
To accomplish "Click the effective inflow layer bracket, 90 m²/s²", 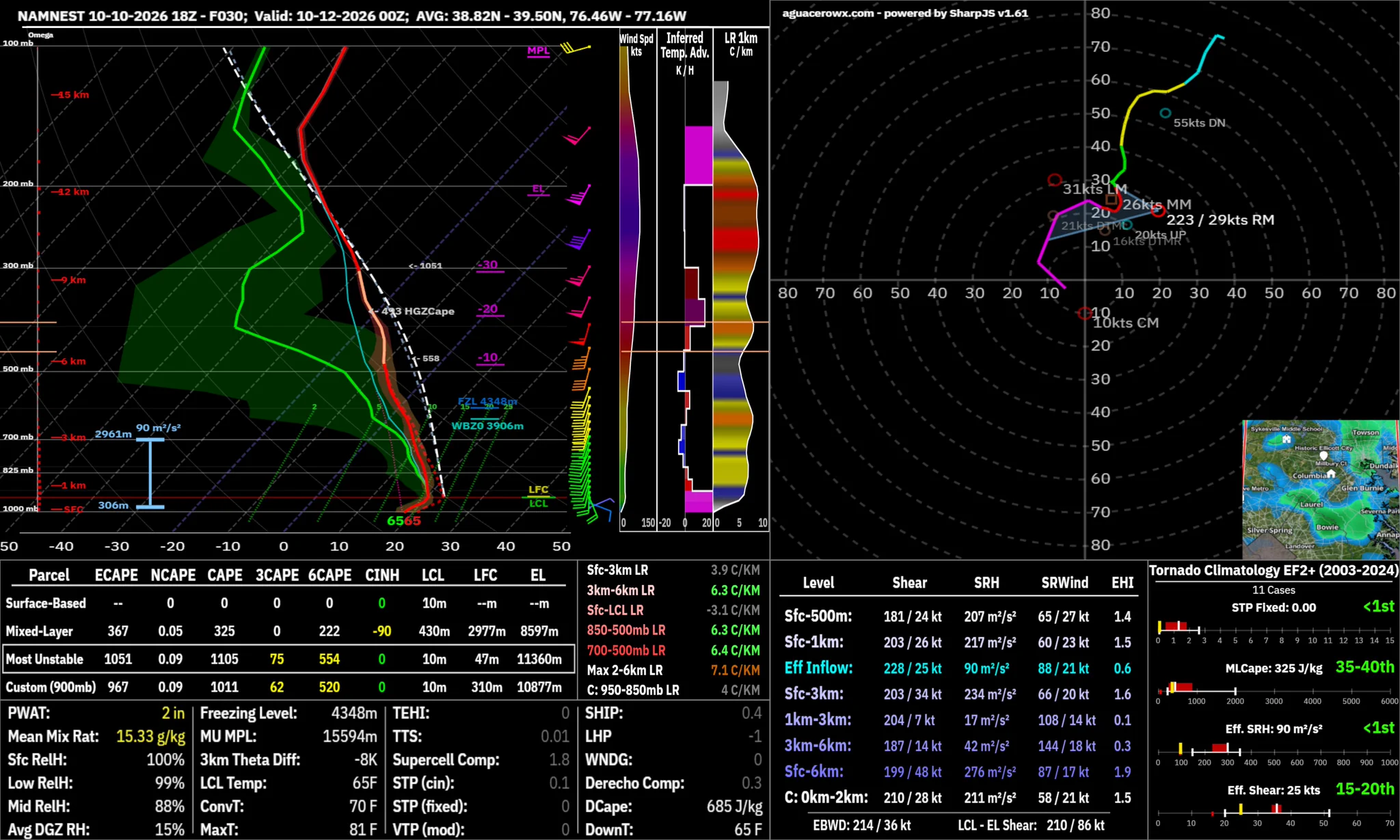I will click(x=150, y=473).
